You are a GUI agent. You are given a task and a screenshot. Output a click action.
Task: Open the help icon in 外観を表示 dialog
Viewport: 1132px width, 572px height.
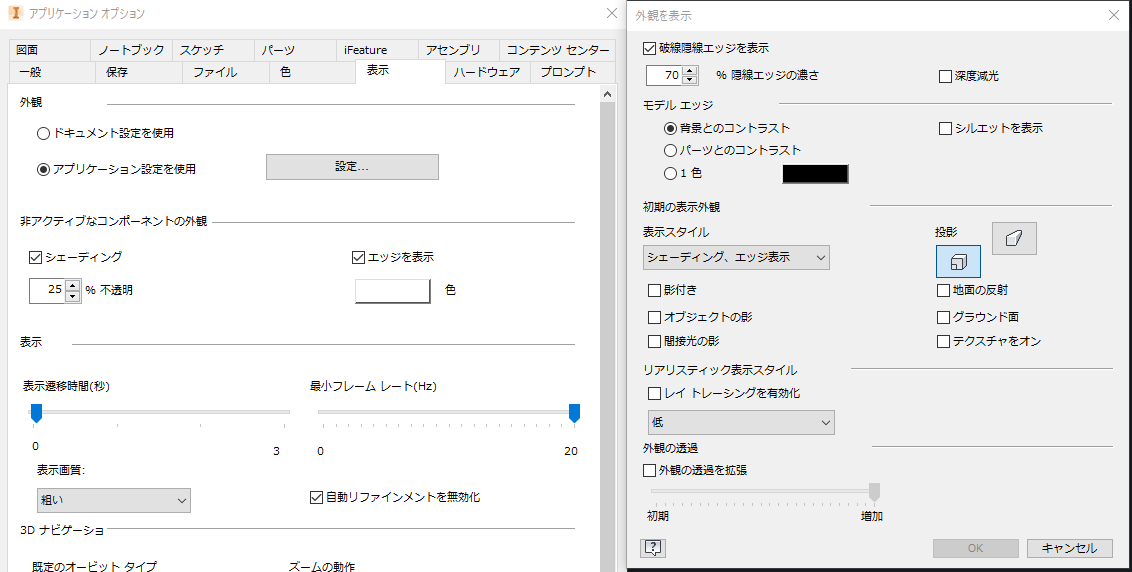tap(653, 548)
